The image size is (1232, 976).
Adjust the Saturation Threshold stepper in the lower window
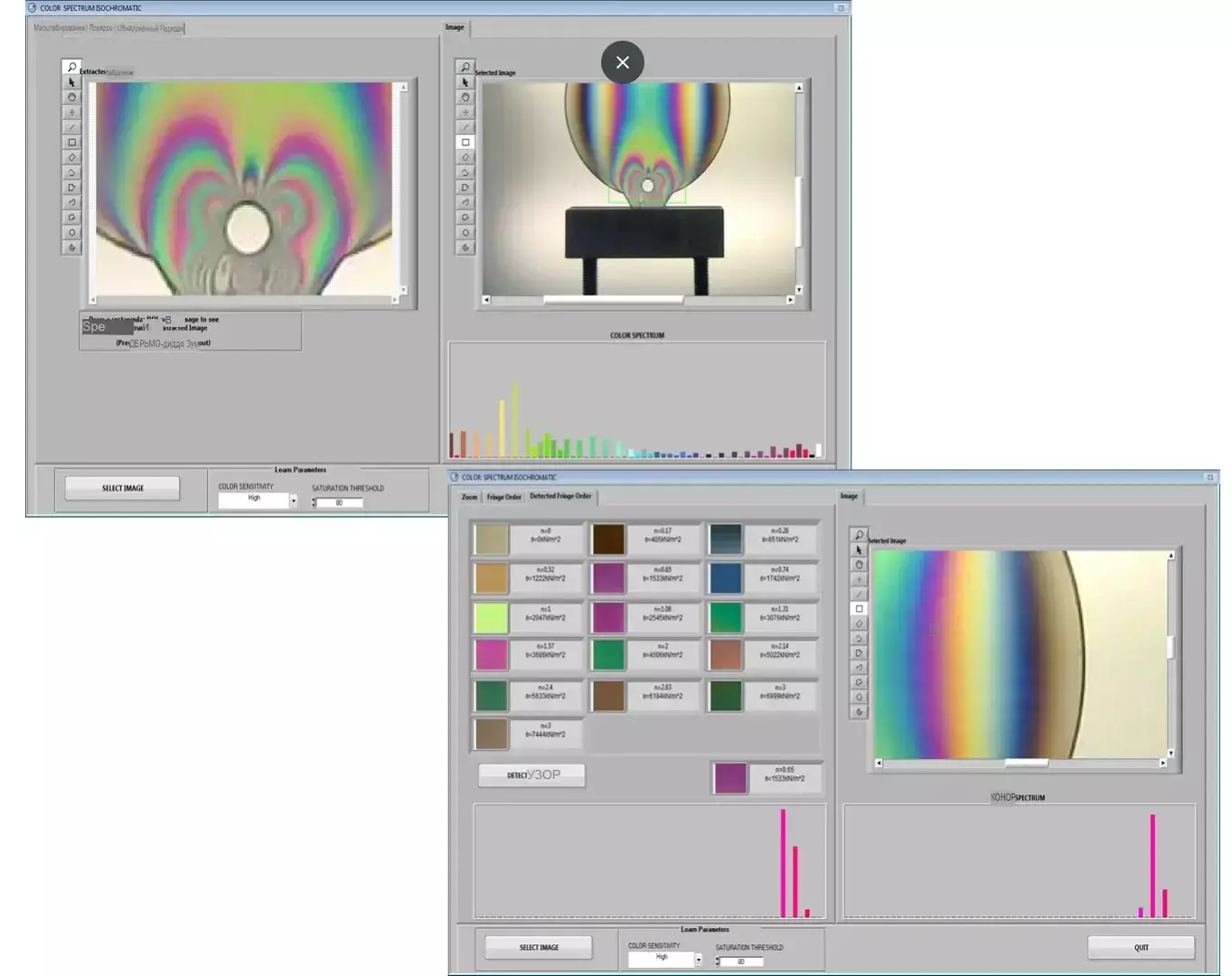(x=718, y=962)
